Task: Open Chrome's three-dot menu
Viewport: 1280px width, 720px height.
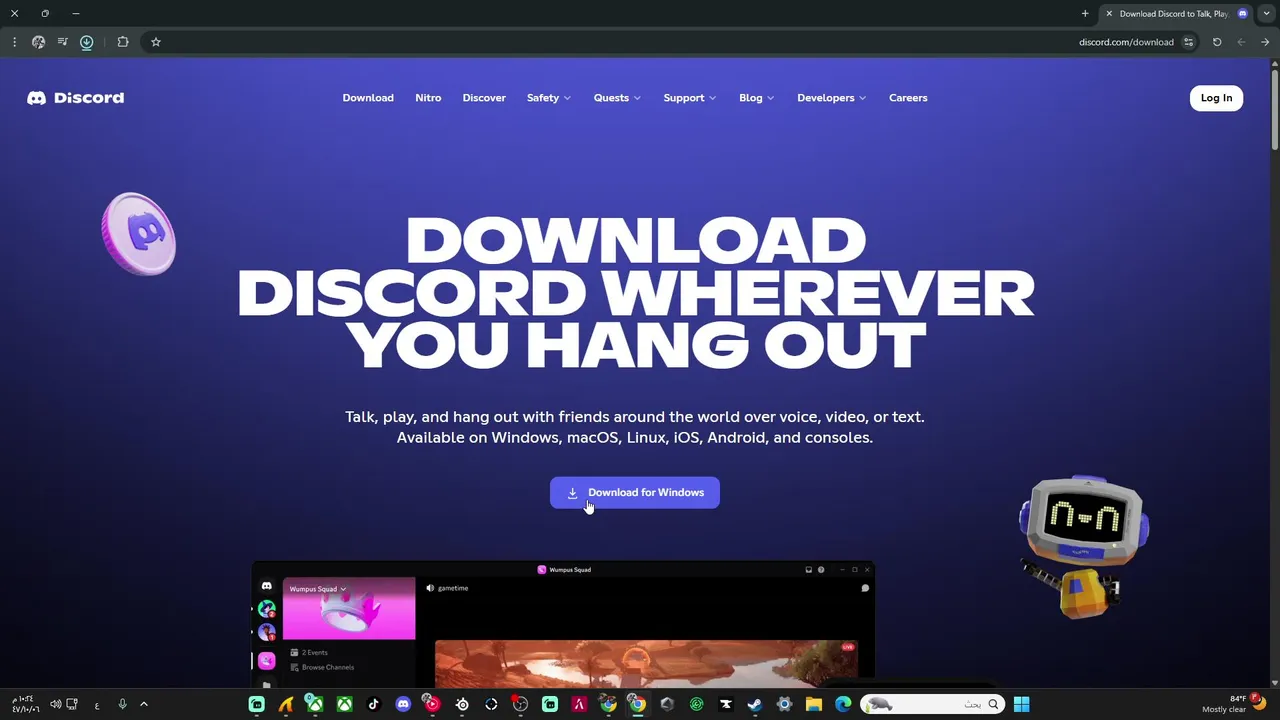Action: click(14, 42)
